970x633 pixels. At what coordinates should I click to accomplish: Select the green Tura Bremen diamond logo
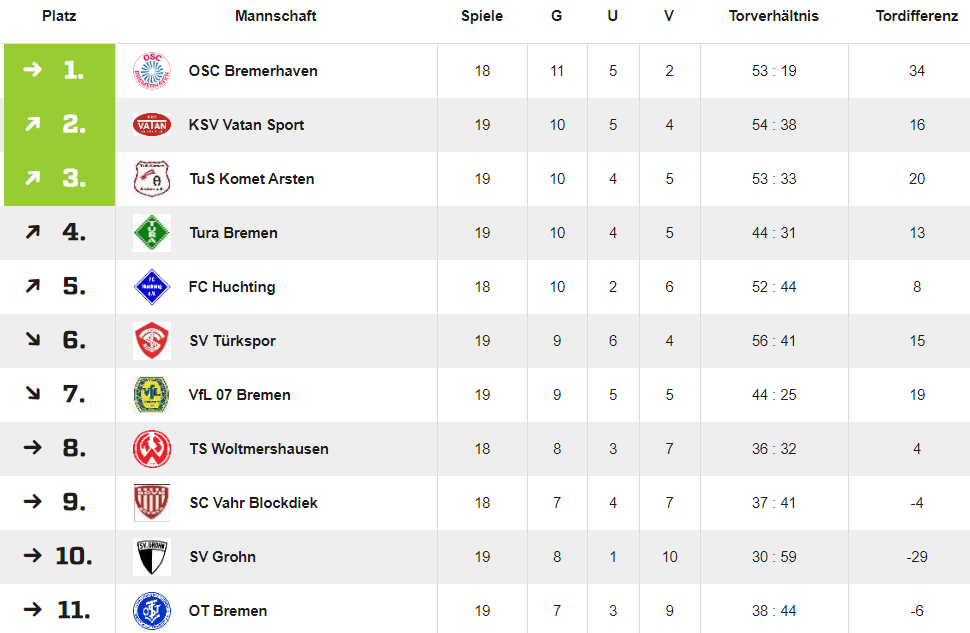(x=152, y=233)
